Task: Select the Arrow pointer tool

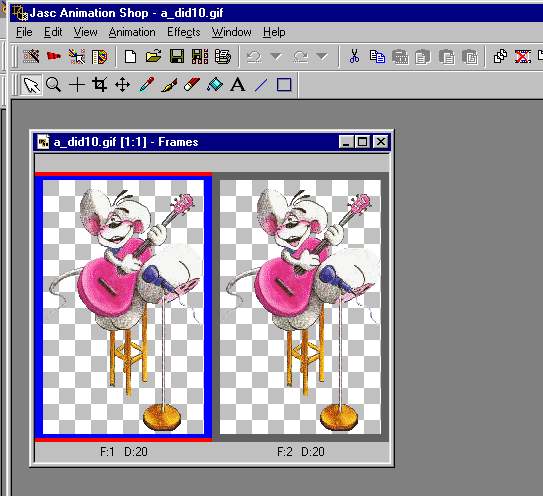Action: [31, 85]
